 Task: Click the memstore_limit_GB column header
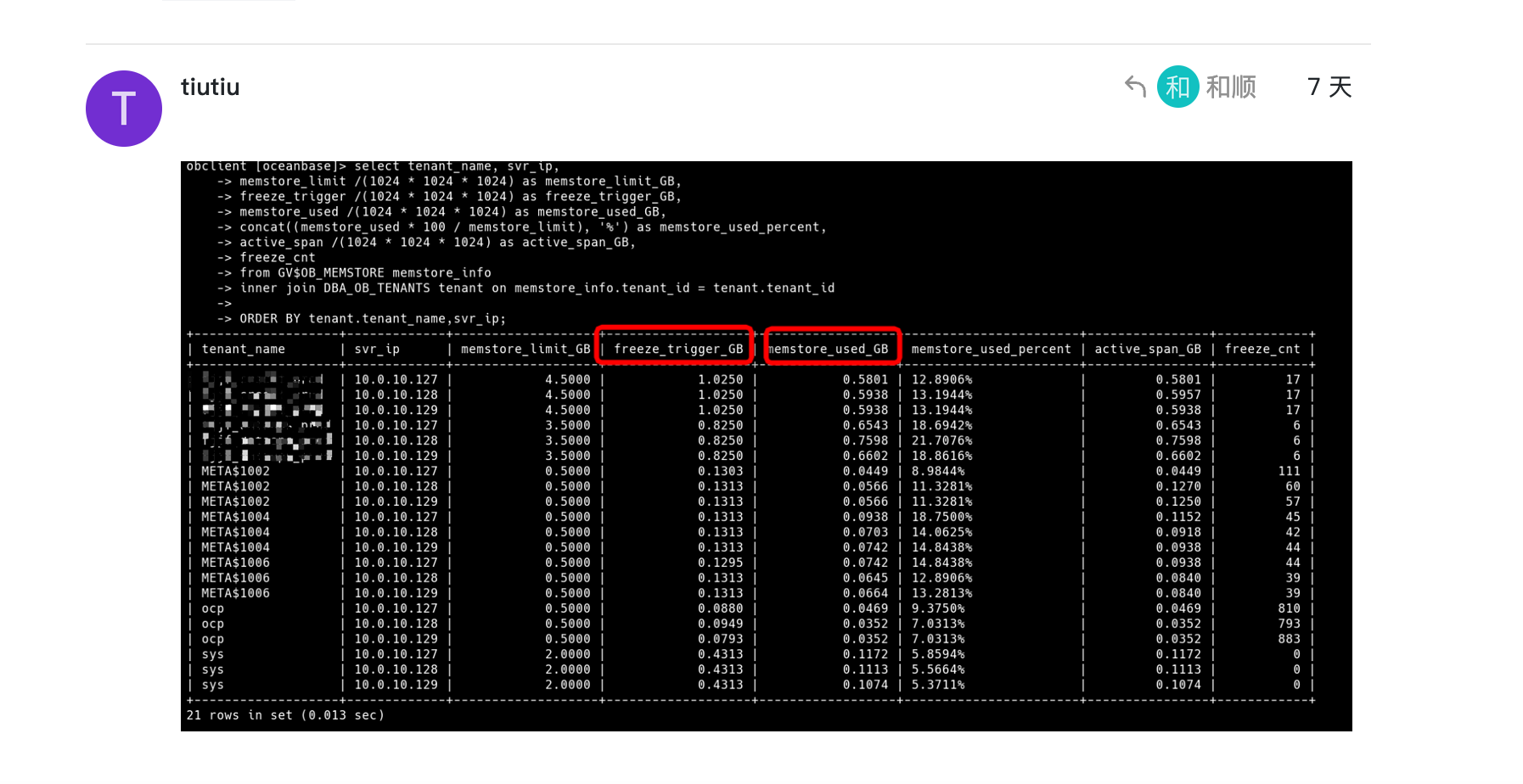pos(525,349)
